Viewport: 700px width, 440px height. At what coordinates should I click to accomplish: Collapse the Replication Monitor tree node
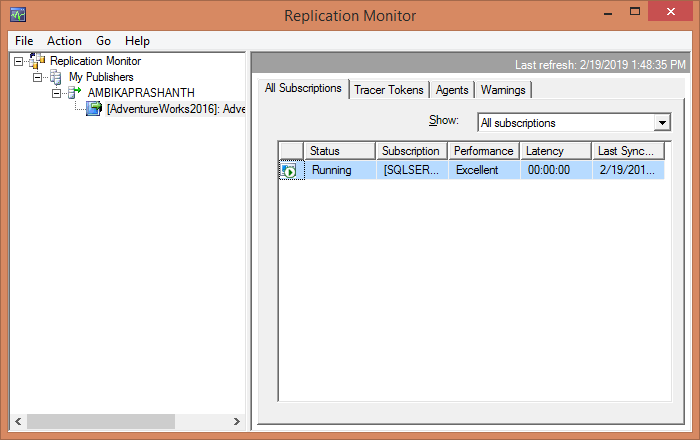click(19, 61)
